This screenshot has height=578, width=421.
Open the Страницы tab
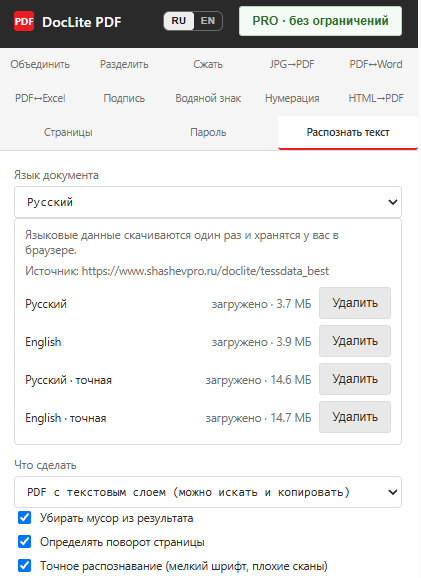[68, 132]
